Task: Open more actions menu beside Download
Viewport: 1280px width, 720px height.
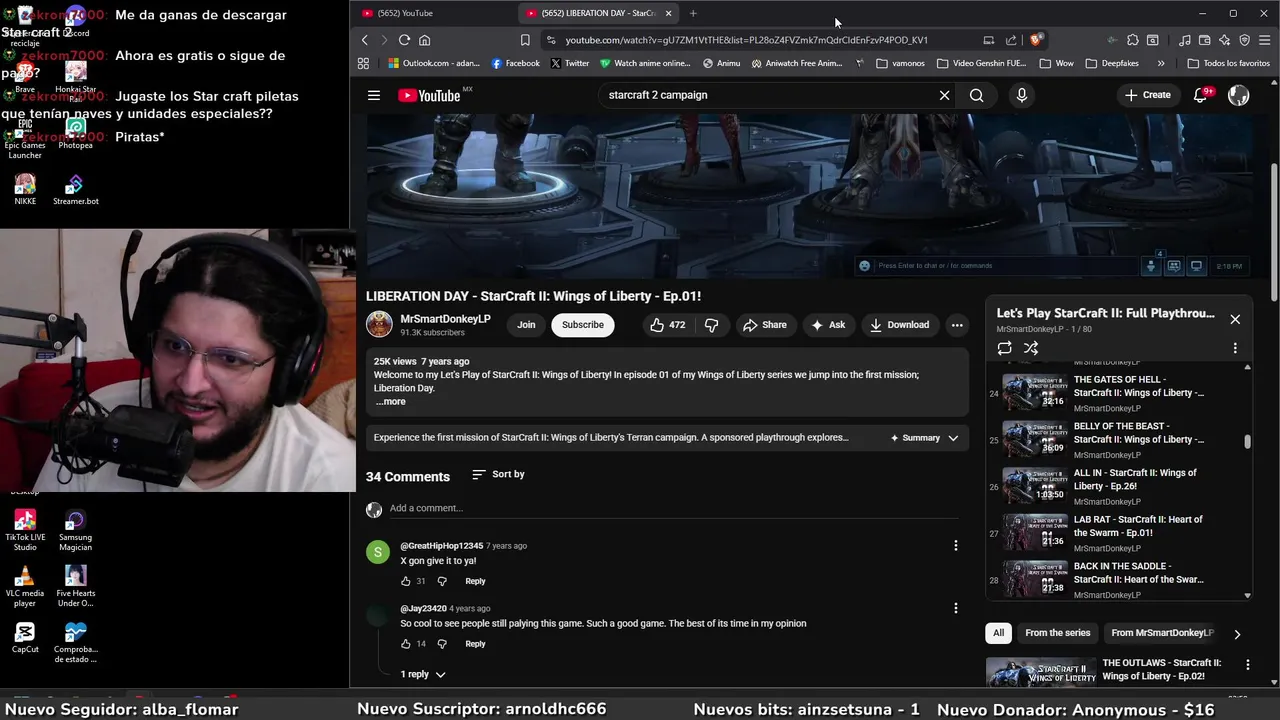Action: coord(957,325)
